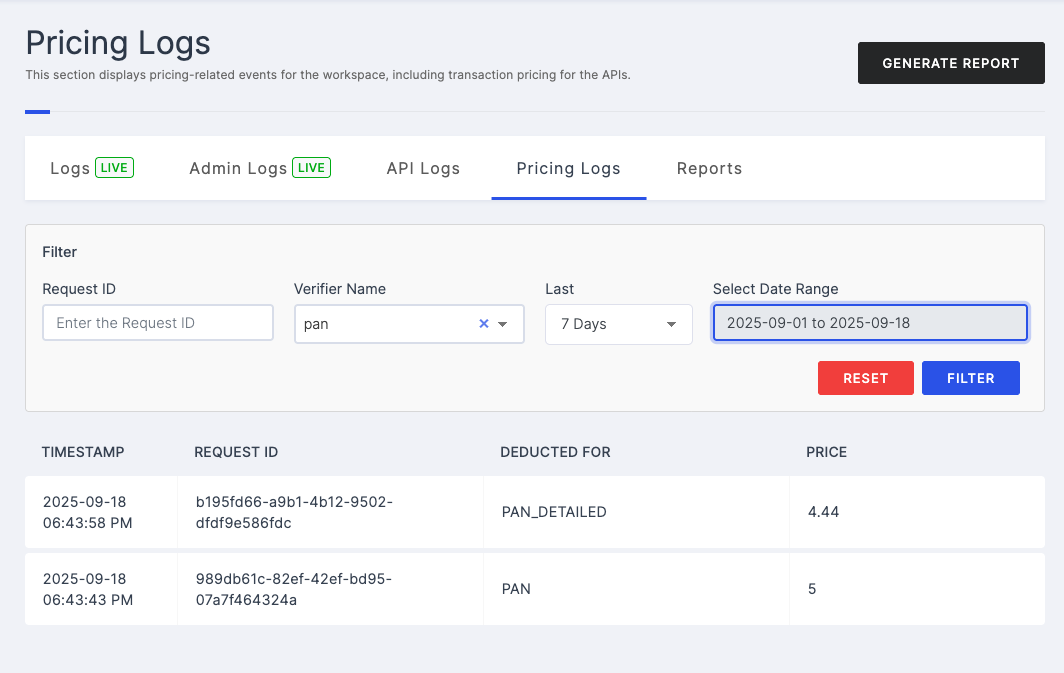Expand the Verifier Name dropdown arrow

[503, 324]
